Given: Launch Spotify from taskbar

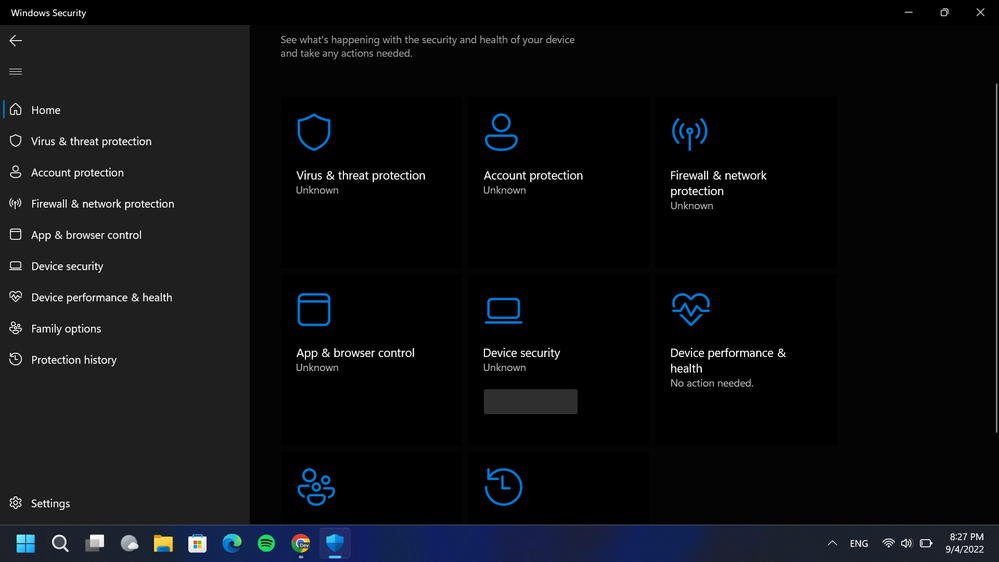Looking at the screenshot, I should [x=266, y=544].
